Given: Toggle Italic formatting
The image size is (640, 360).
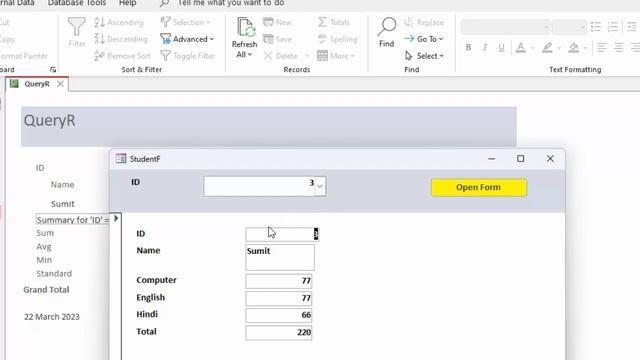Looking at the screenshot, I should [485, 47].
